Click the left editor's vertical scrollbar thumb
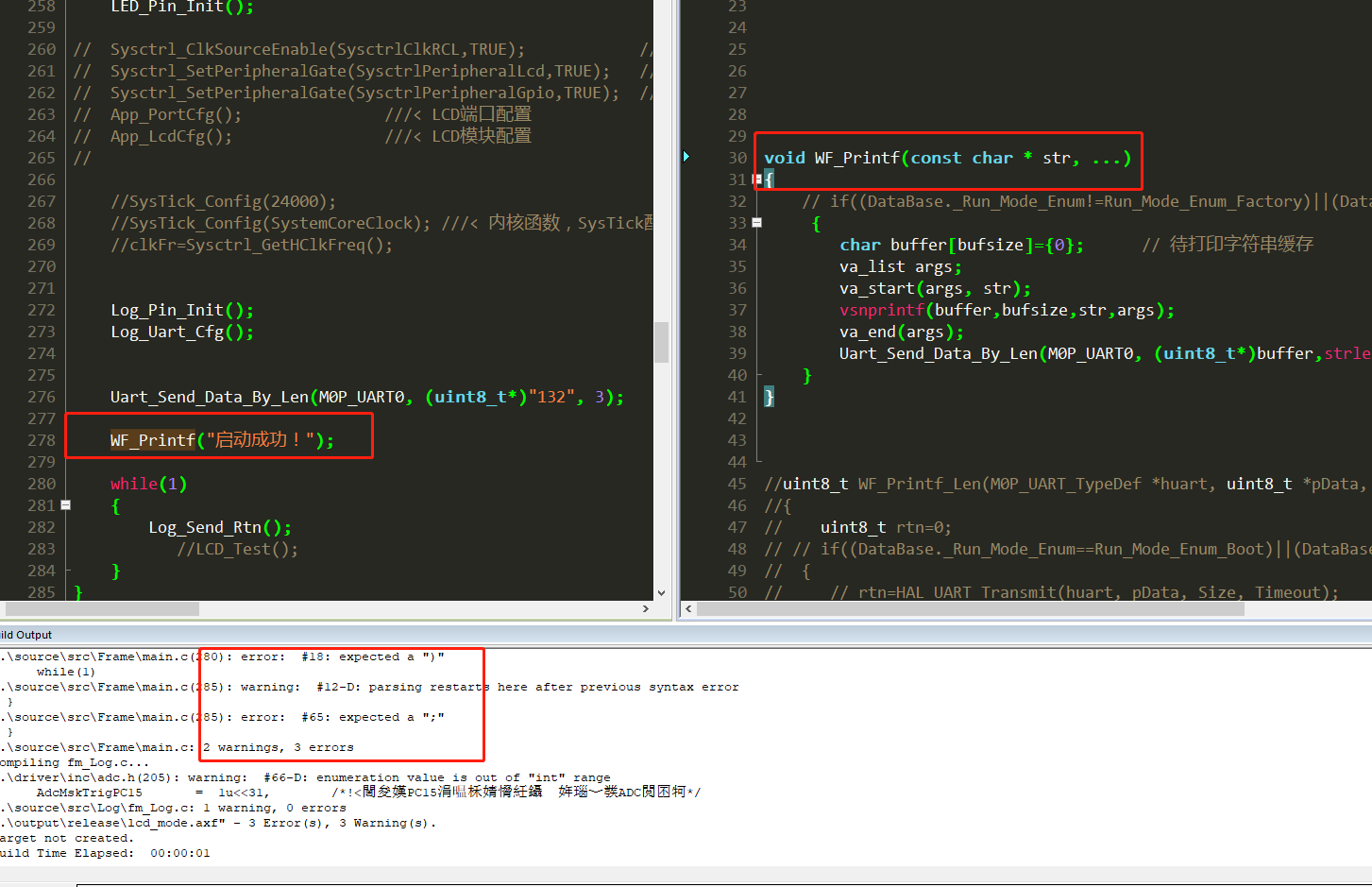Screen dimensions: 1372x887 tap(661, 342)
